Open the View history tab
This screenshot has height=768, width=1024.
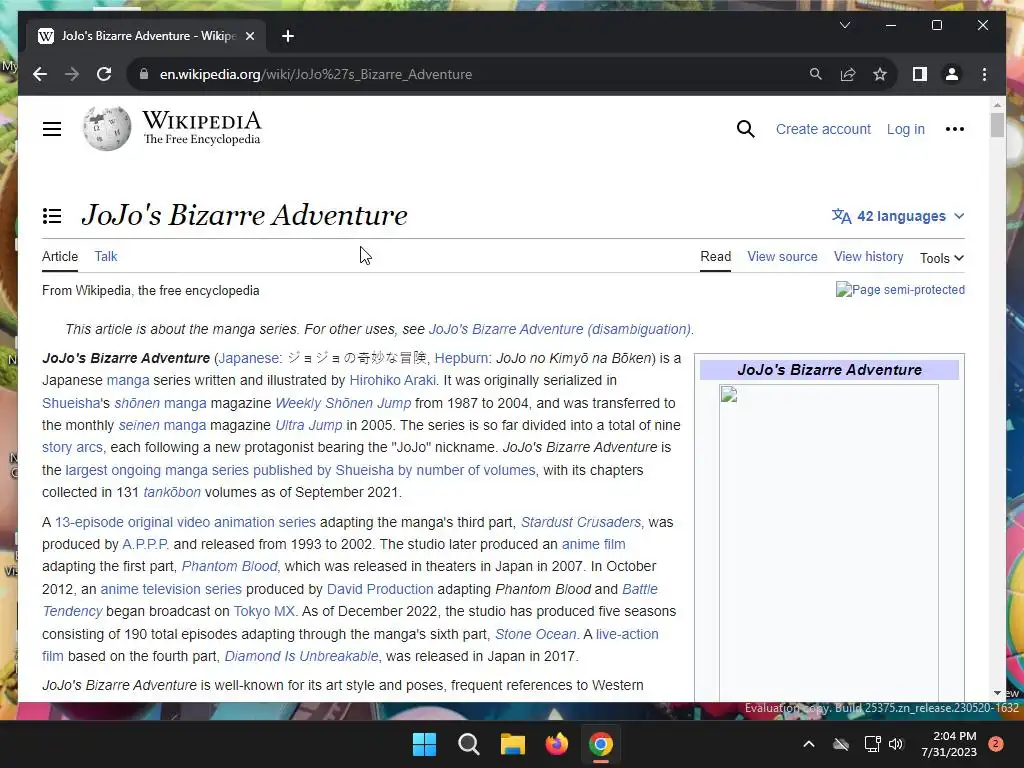[x=869, y=257]
